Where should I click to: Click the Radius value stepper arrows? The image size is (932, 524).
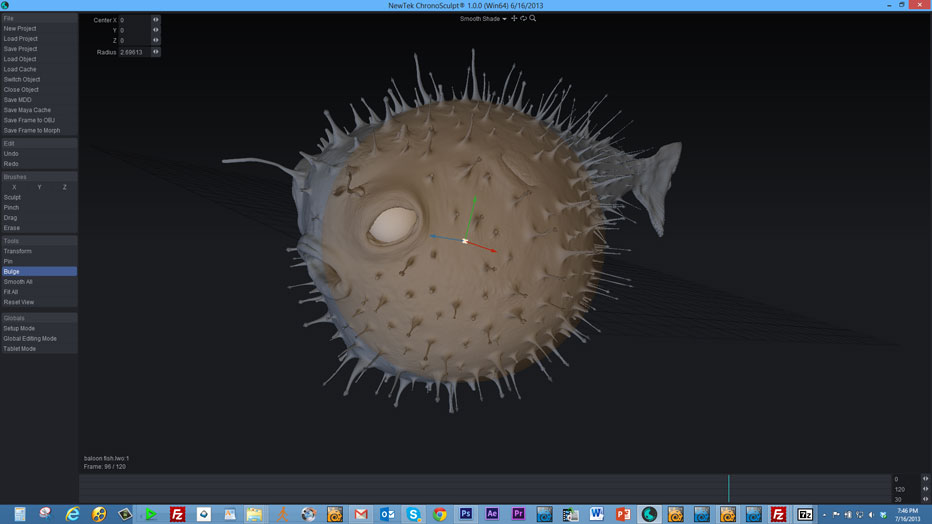156,52
